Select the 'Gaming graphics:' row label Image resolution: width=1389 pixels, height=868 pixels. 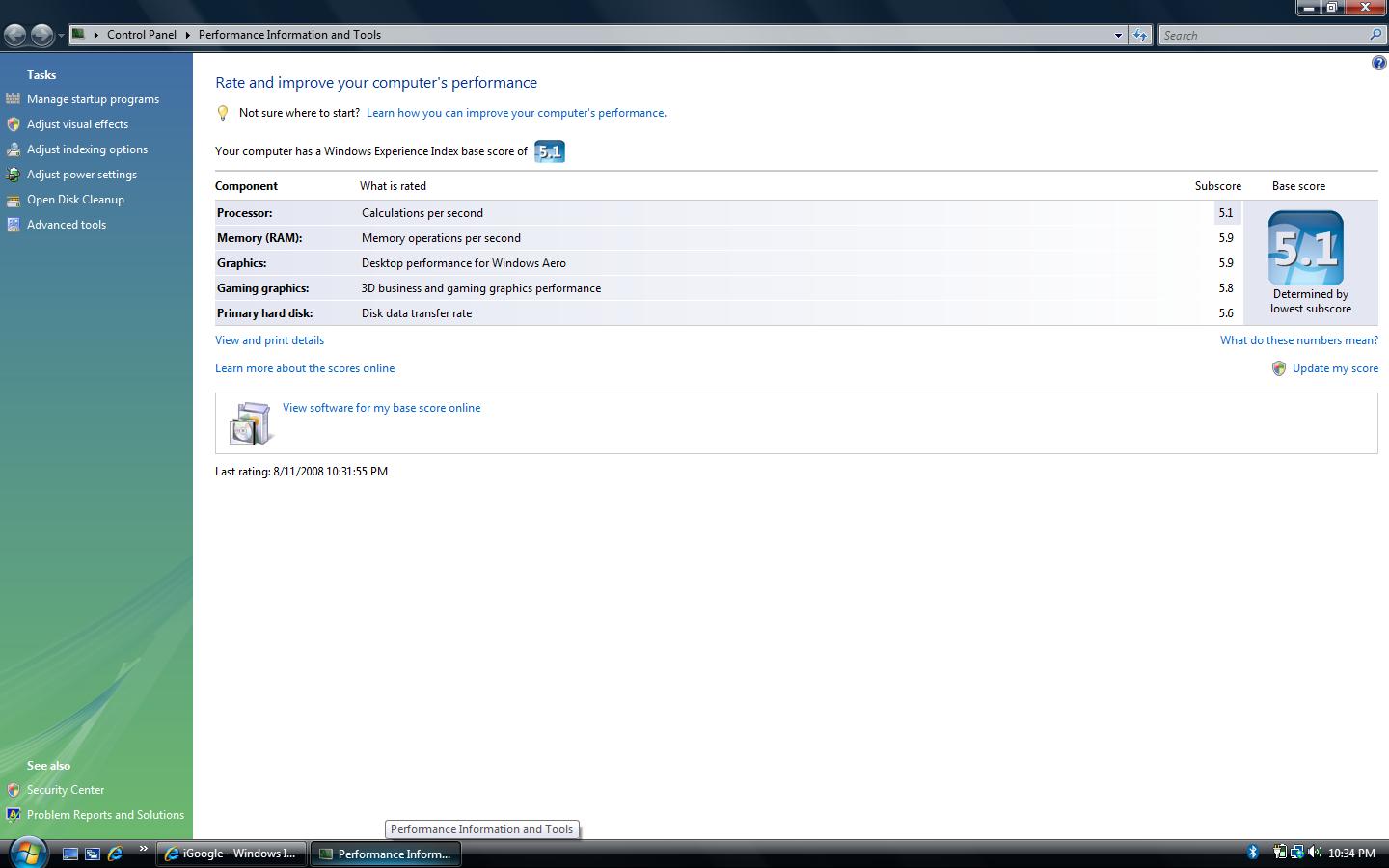[x=263, y=288]
